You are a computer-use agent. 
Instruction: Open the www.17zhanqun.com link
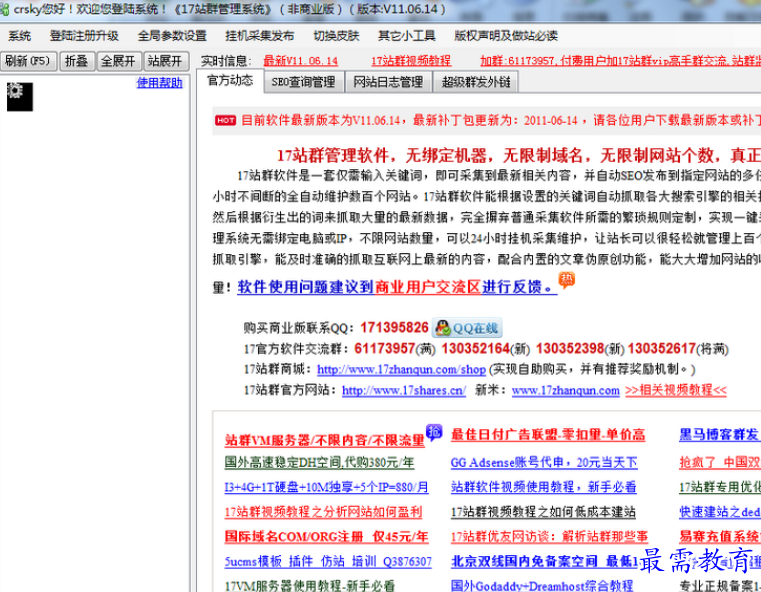(x=565, y=390)
